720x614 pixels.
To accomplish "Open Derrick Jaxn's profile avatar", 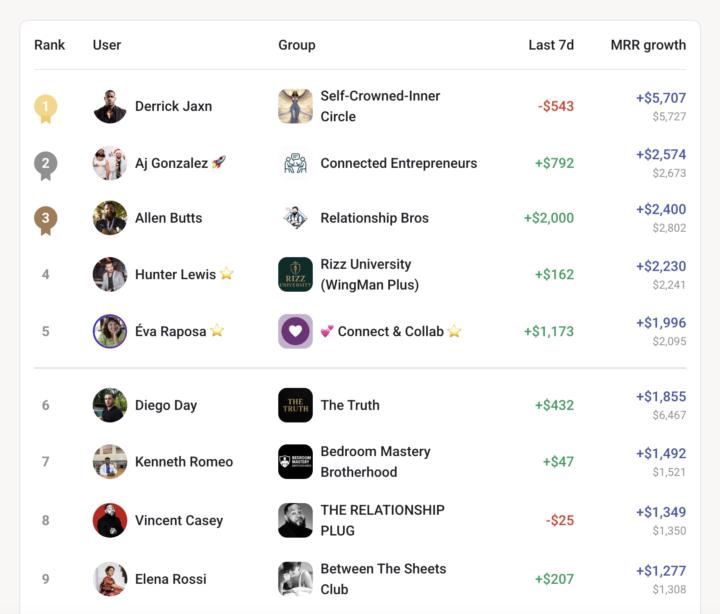I will pyautogui.click(x=110, y=106).
